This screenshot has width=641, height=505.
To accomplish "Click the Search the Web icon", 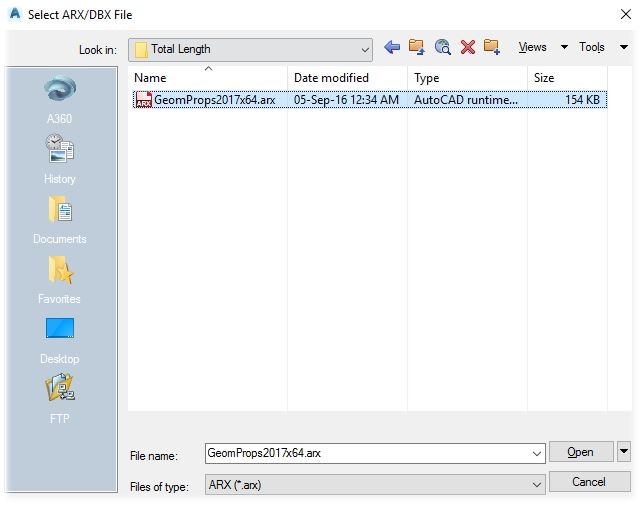I will coord(443,47).
